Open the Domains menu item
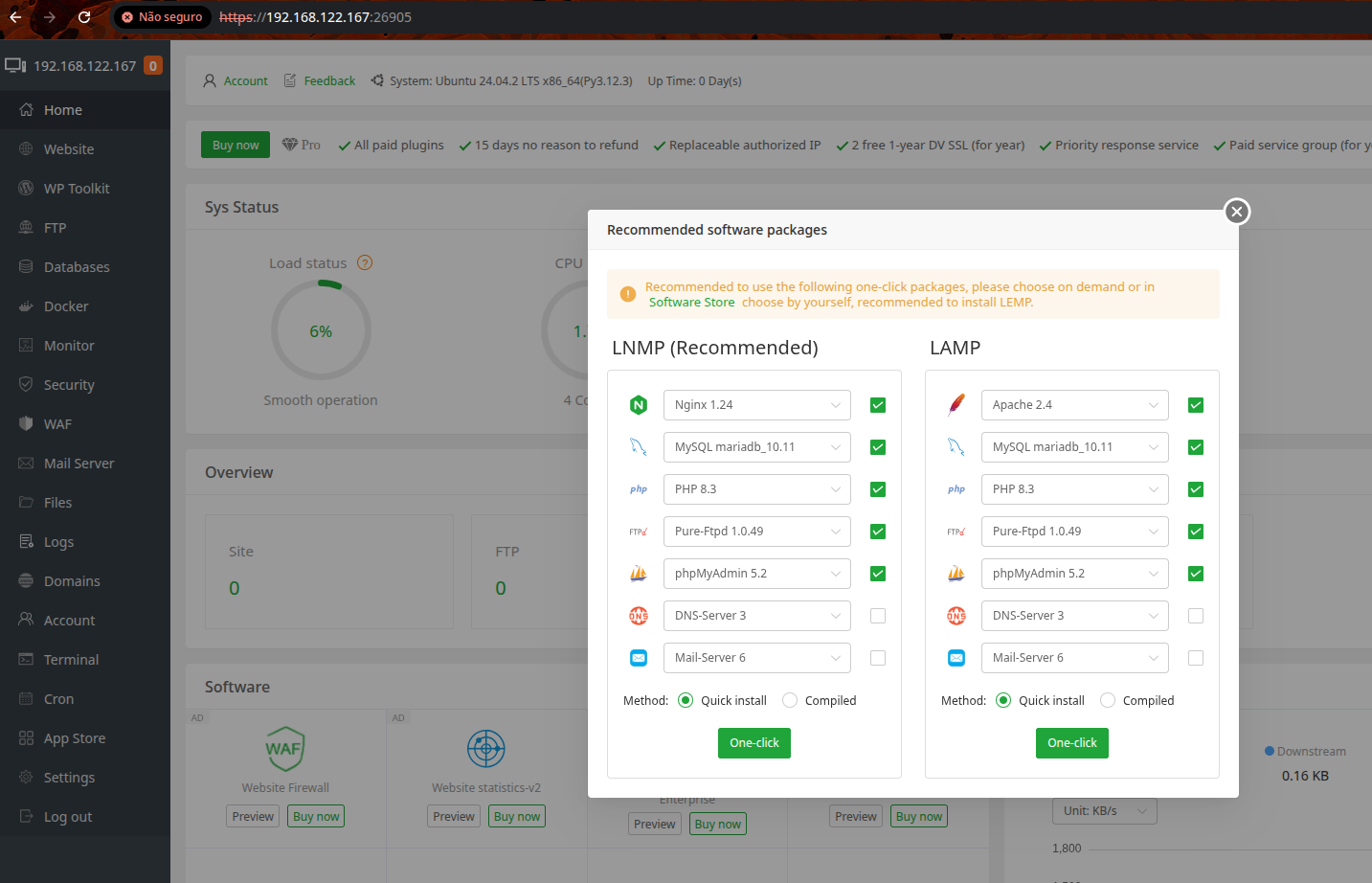1372x883 pixels. point(85,581)
